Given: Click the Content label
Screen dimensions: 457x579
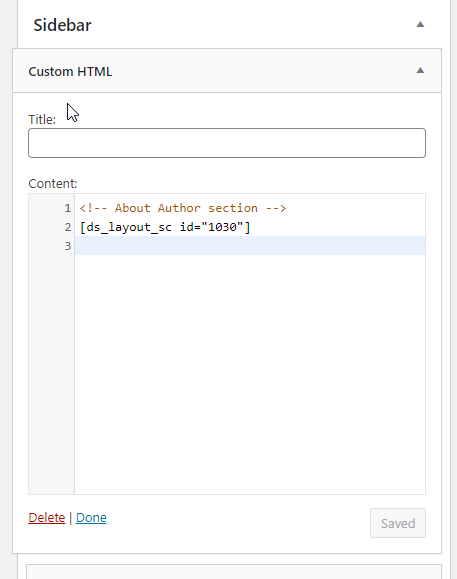Looking at the screenshot, I should (53, 184).
